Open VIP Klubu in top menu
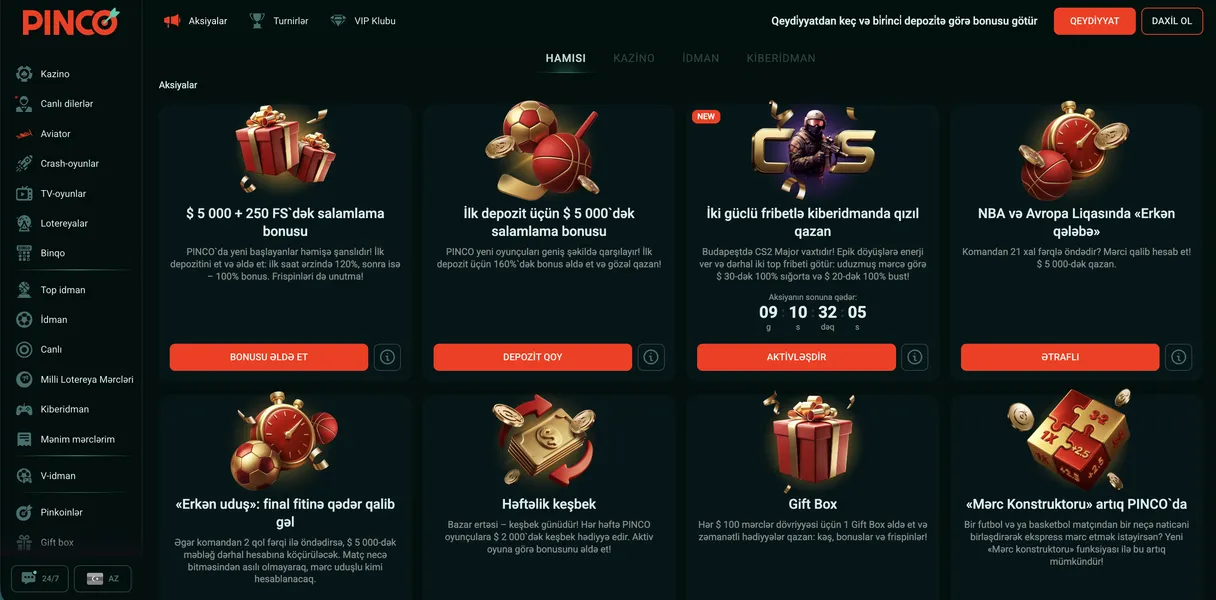Screen dimensions: 1216x600 [363, 21]
